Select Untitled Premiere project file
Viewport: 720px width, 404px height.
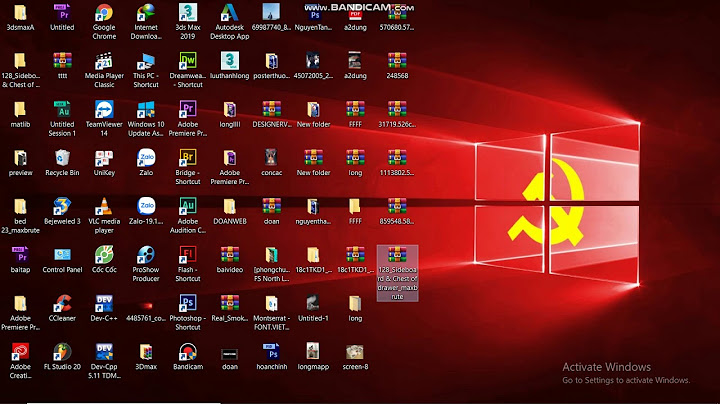click(x=62, y=13)
